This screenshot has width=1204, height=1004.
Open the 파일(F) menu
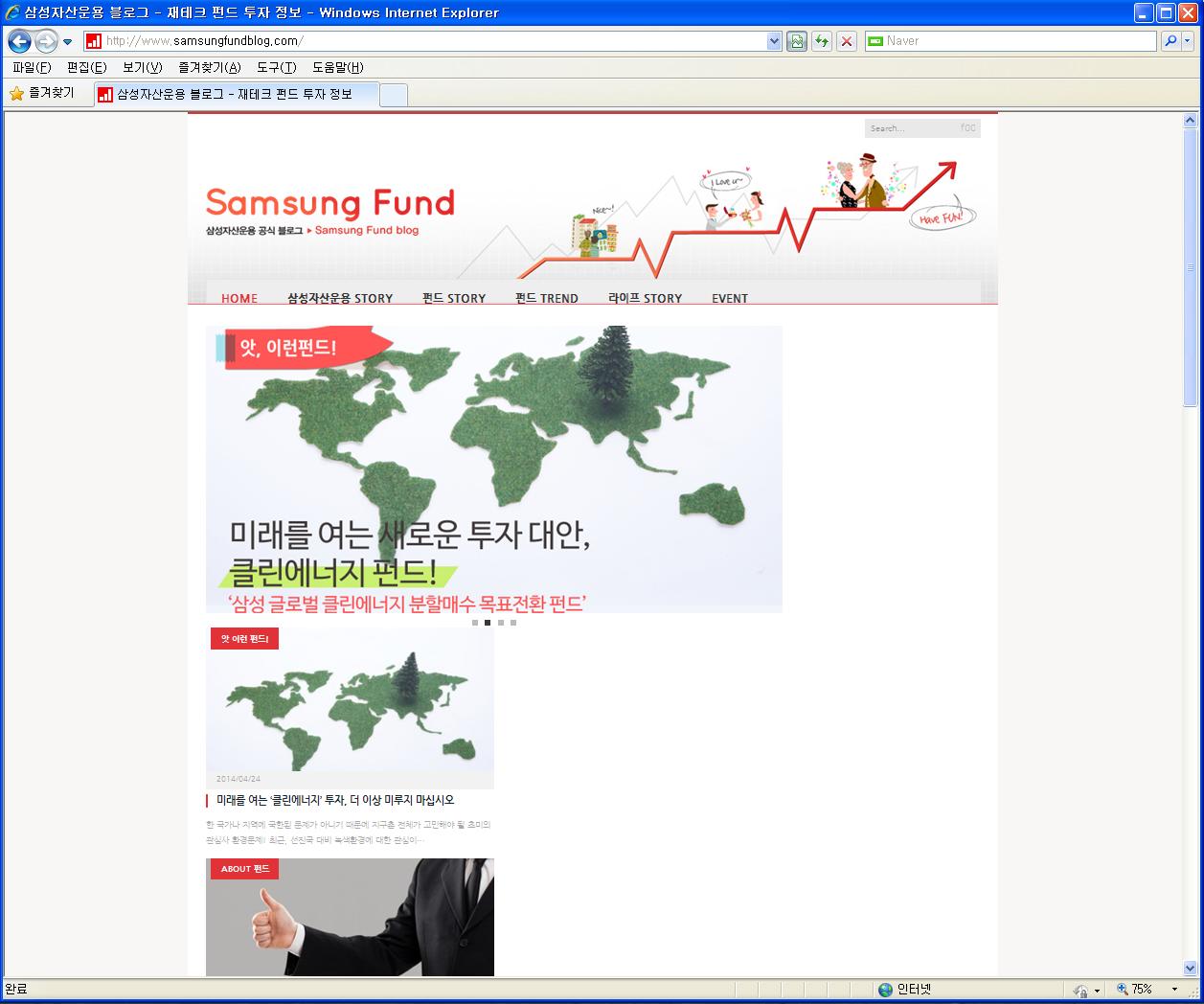[32, 67]
